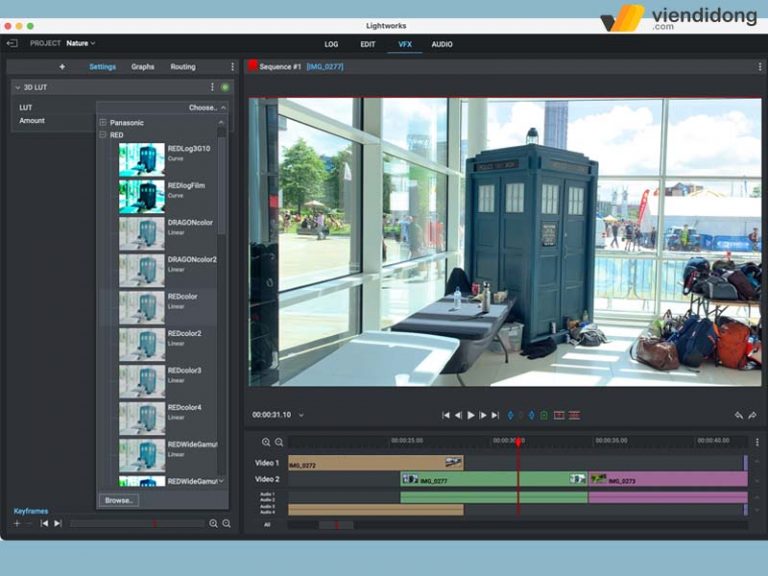Open the timecode dropdown arrow
The width and height of the screenshot is (768, 576).
tap(301, 415)
